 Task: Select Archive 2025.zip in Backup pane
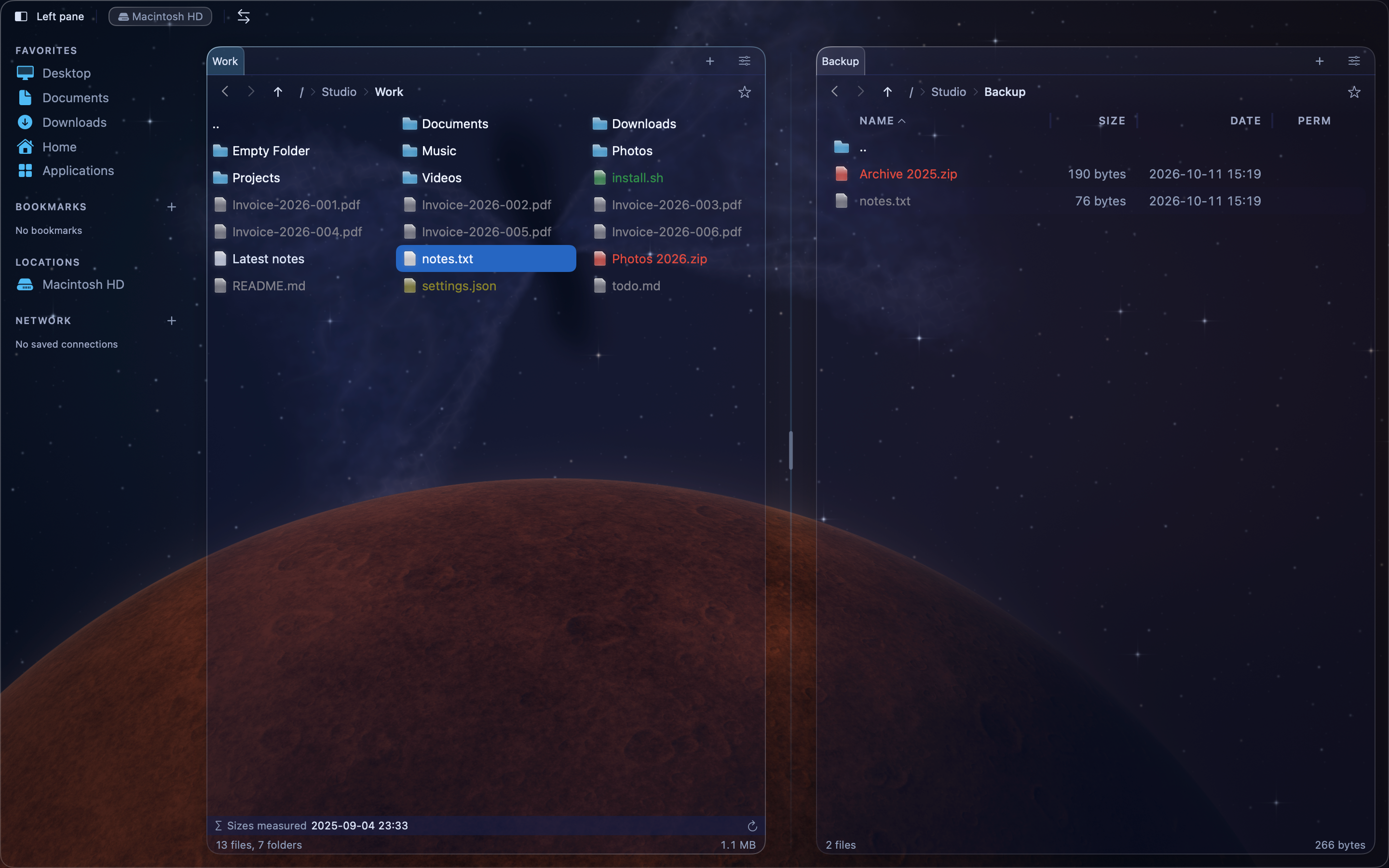tap(1095, 174)
